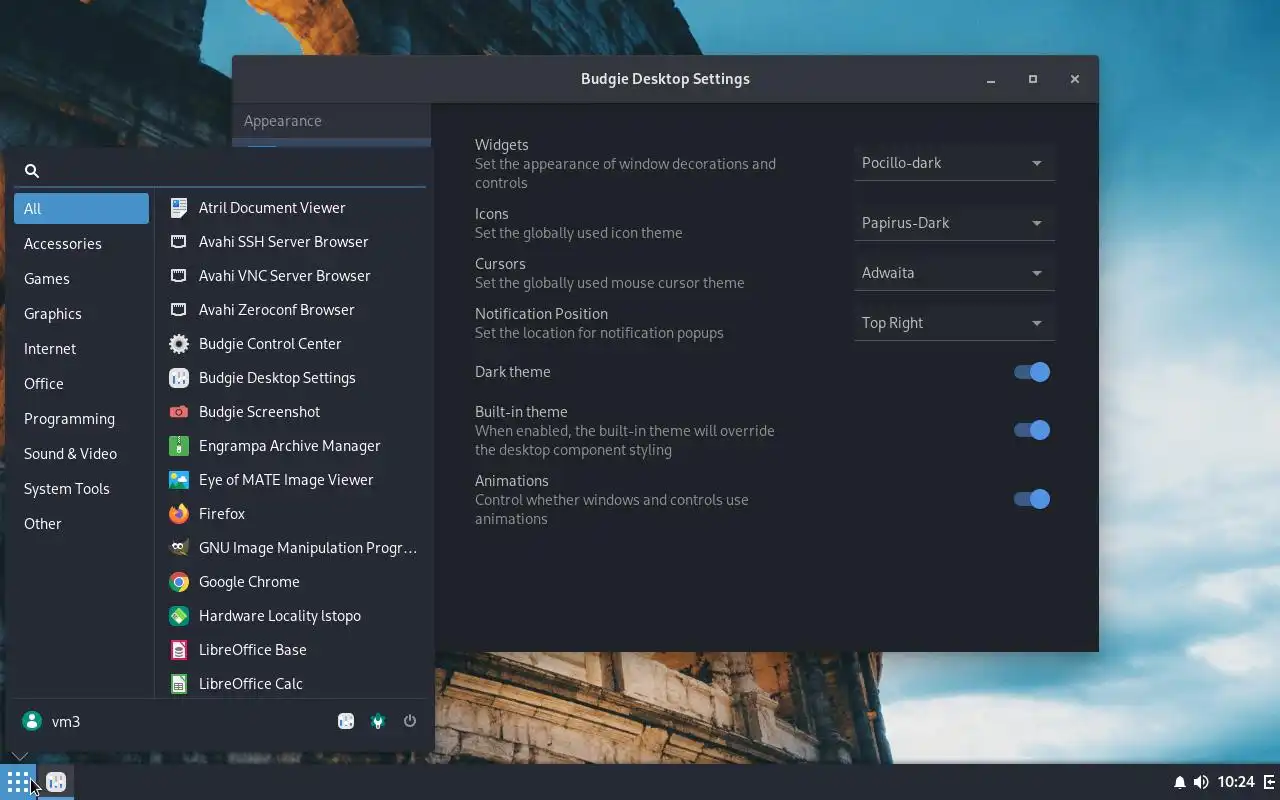Launch Budgie Desktop Settings icon in menu list
1280x800 pixels.
pos(179,377)
